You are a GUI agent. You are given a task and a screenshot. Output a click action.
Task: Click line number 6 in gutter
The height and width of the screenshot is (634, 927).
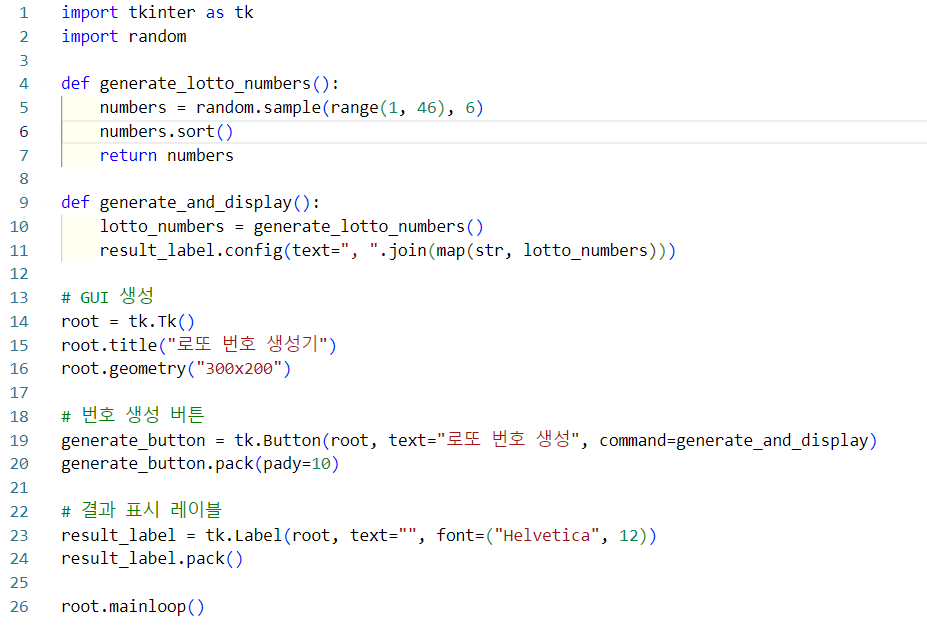coord(24,132)
